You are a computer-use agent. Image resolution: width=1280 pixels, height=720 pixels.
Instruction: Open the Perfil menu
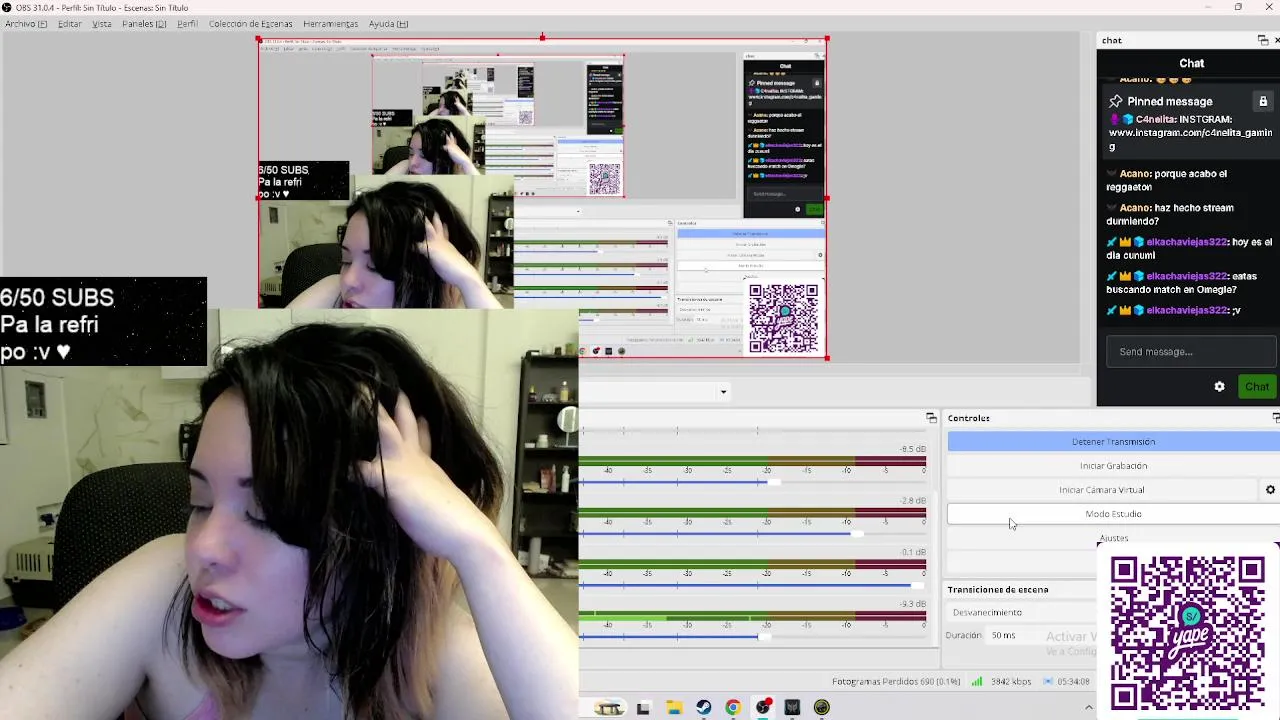[187, 24]
